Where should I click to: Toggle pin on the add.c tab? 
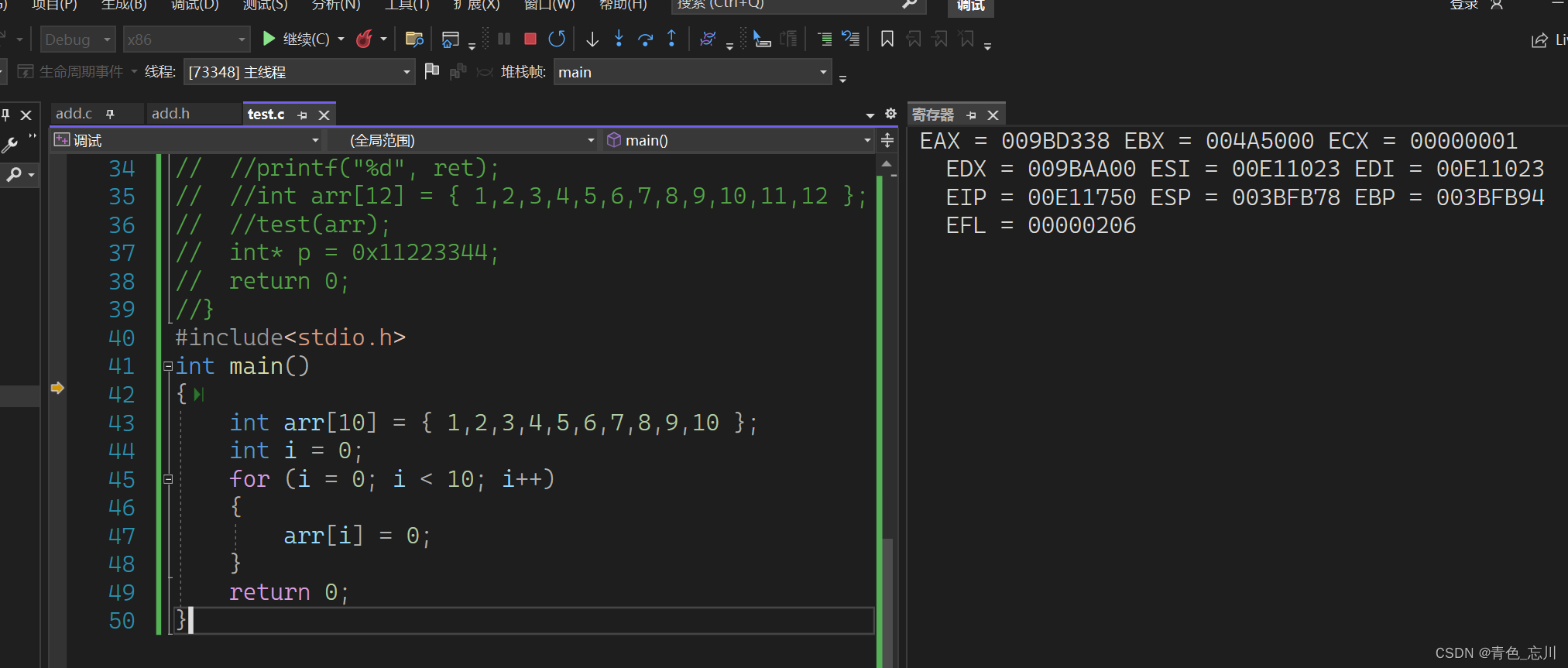click(110, 114)
